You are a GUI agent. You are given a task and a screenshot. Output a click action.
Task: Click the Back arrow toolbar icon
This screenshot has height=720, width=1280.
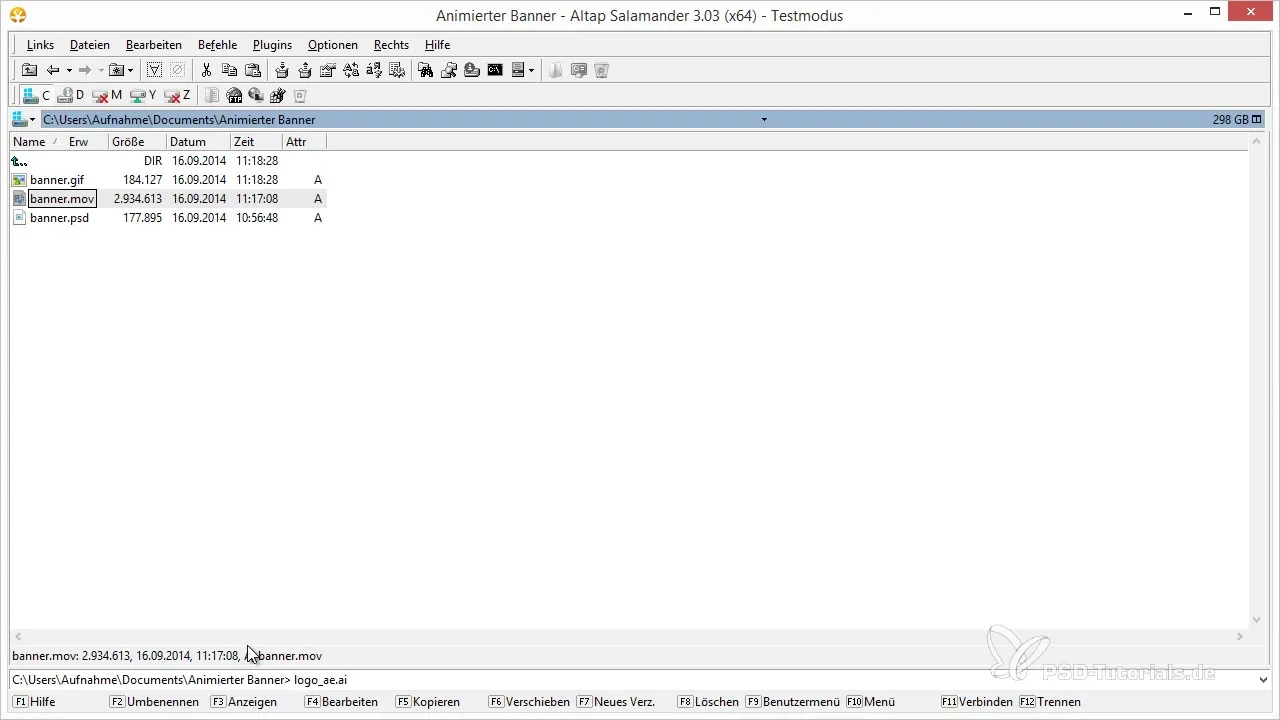point(53,70)
